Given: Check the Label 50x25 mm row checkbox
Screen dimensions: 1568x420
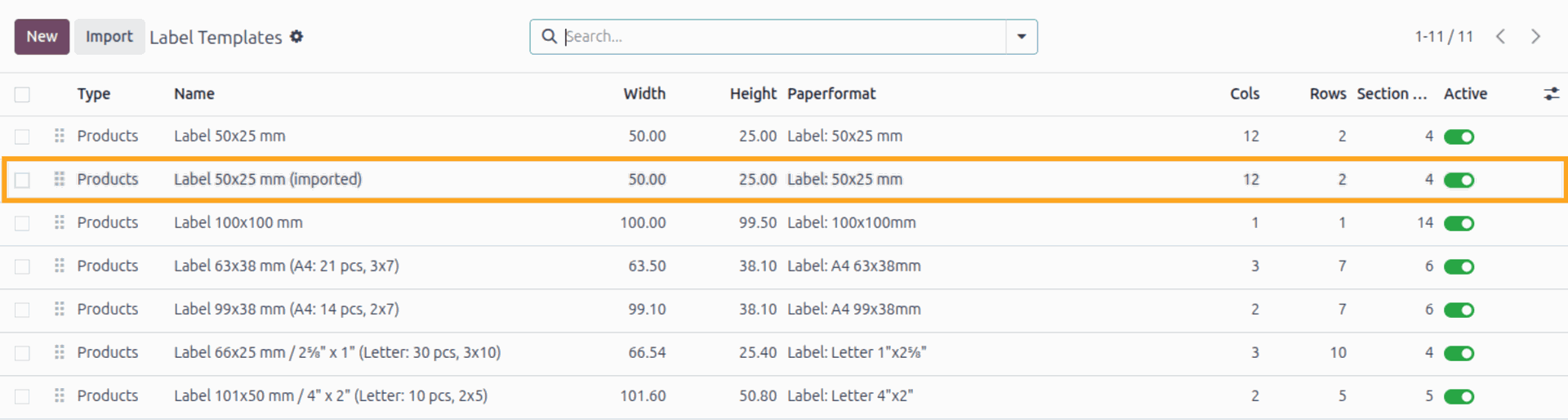Looking at the screenshot, I should click(x=22, y=136).
